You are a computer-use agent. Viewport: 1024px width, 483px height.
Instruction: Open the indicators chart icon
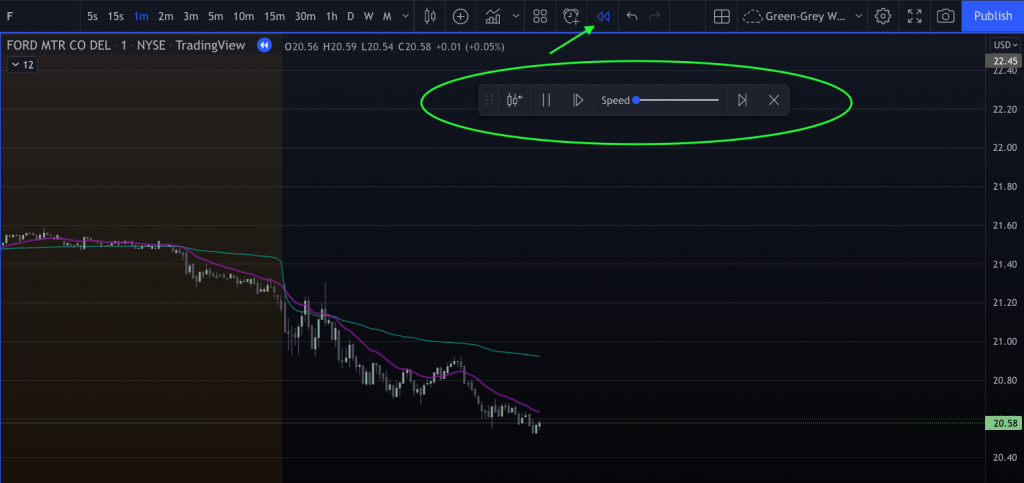pyautogui.click(x=493, y=16)
